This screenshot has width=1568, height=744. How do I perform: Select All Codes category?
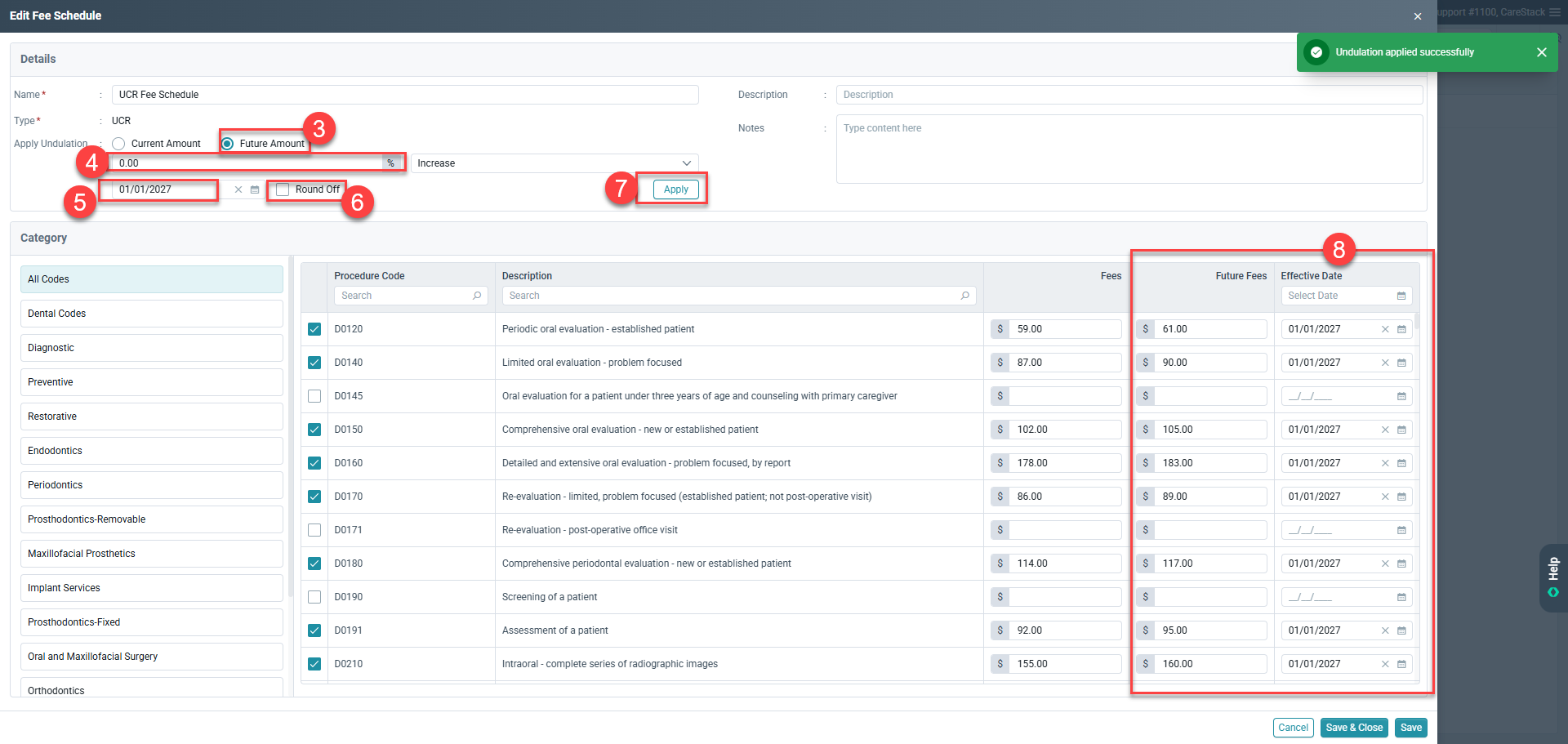pyautogui.click(x=152, y=279)
